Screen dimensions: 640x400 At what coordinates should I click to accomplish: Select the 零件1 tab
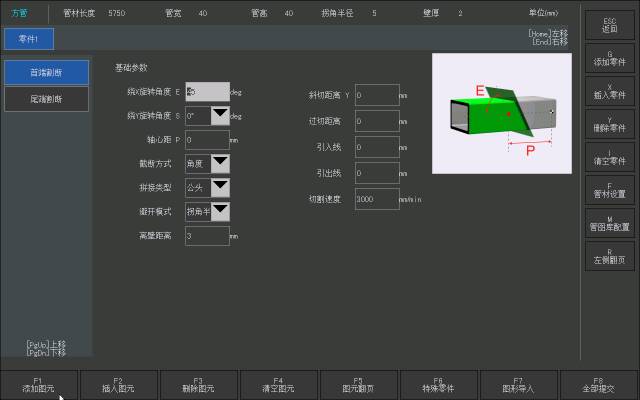pyautogui.click(x=29, y=39)
